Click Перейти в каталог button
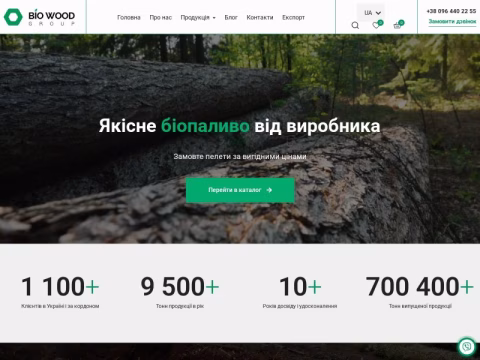480x360 pixels. tap(240, 190)
